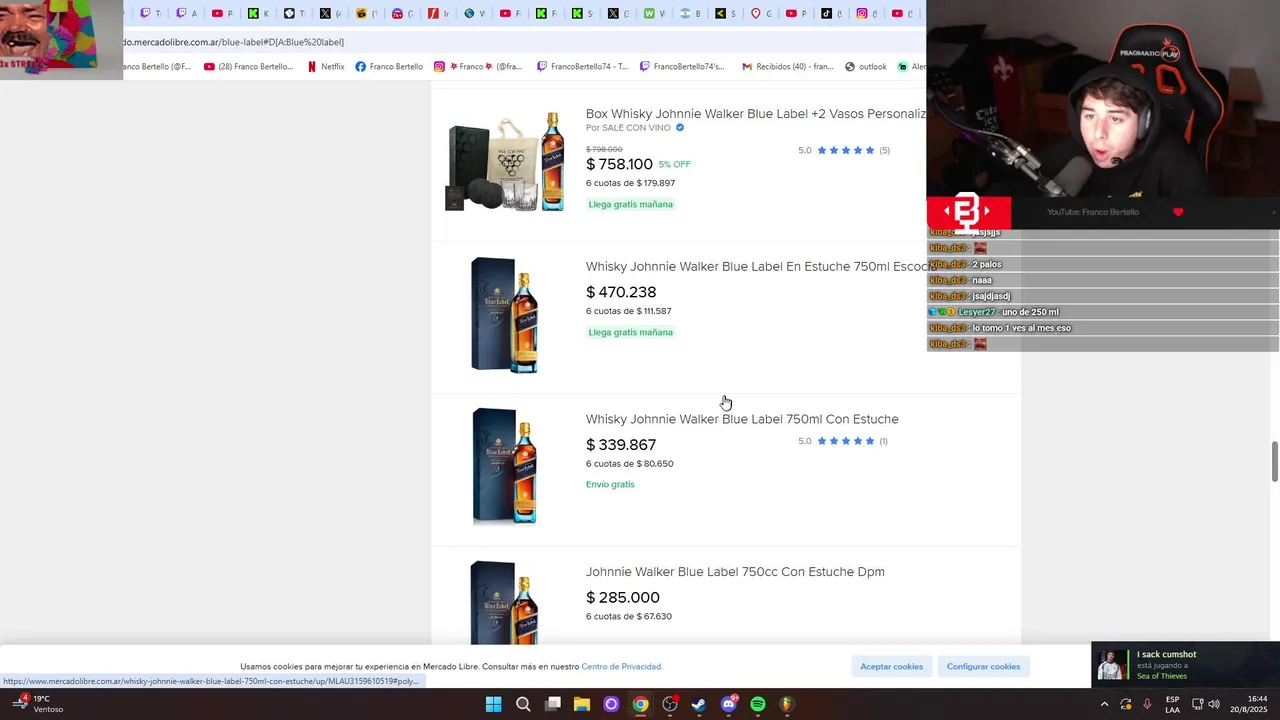Open the ESP LAA language switcher
This screenshot has width=1280, height=720.
pyautogui.click(x=1172, y=704)
